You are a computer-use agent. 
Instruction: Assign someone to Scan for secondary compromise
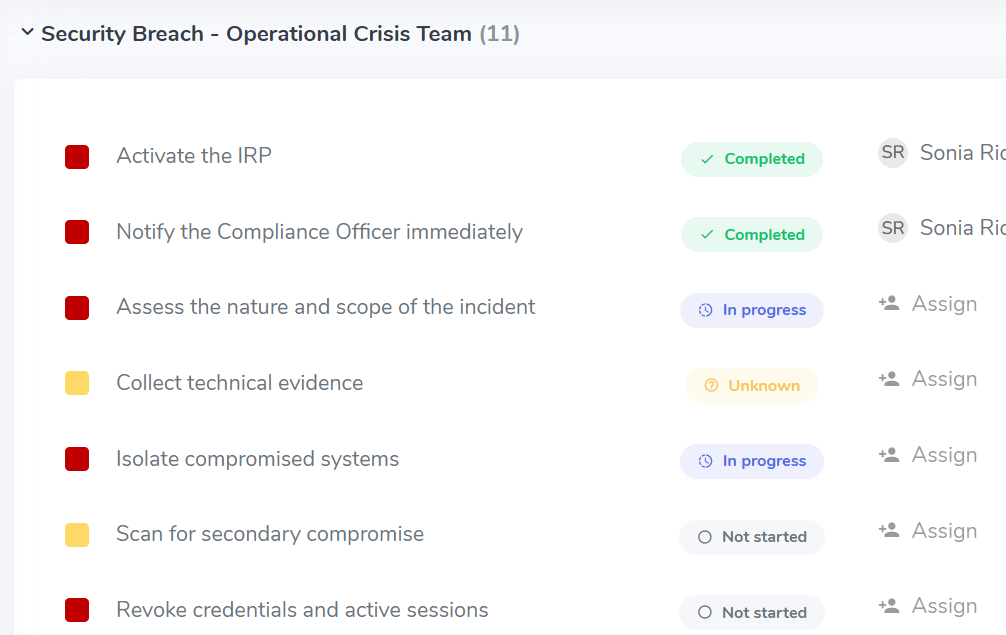(x=944, y=531)
